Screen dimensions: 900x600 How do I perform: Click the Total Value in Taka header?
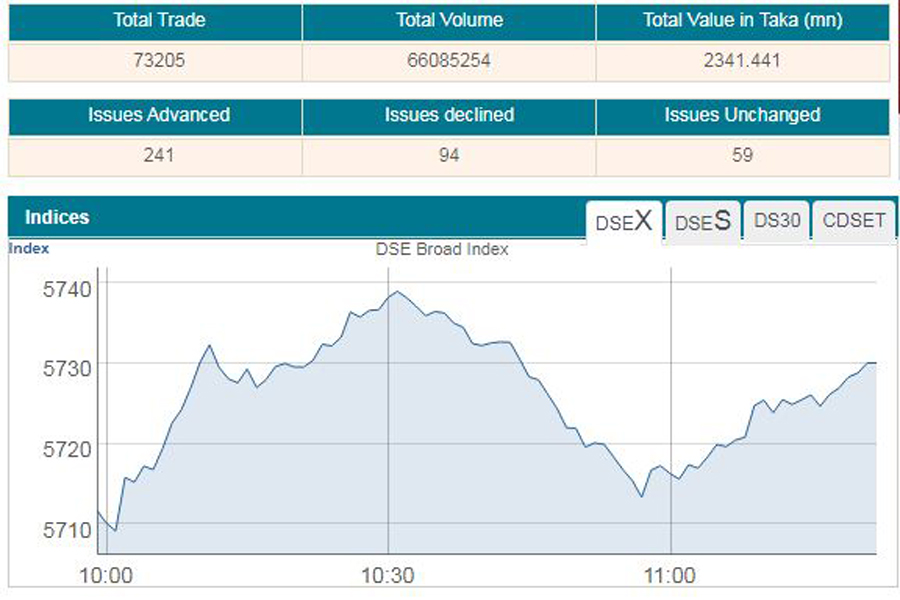[x=742, y=20]
